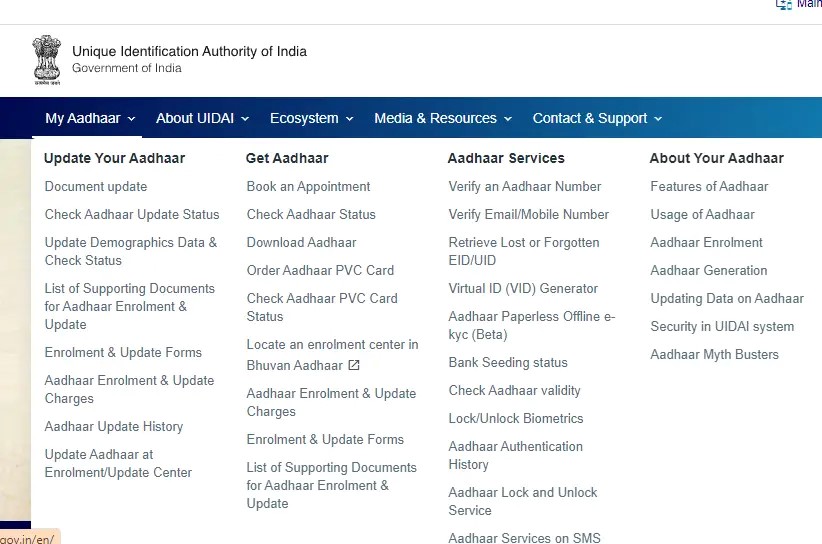The image size is (822, 544).
Task: Click the Get Aadhaar heading
Action: [287, 158]
